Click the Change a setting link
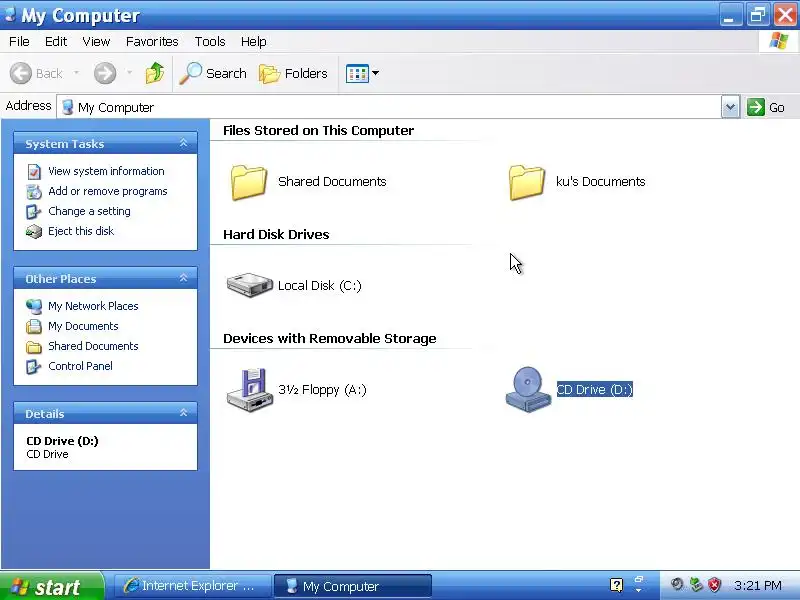 pos(89,211)
